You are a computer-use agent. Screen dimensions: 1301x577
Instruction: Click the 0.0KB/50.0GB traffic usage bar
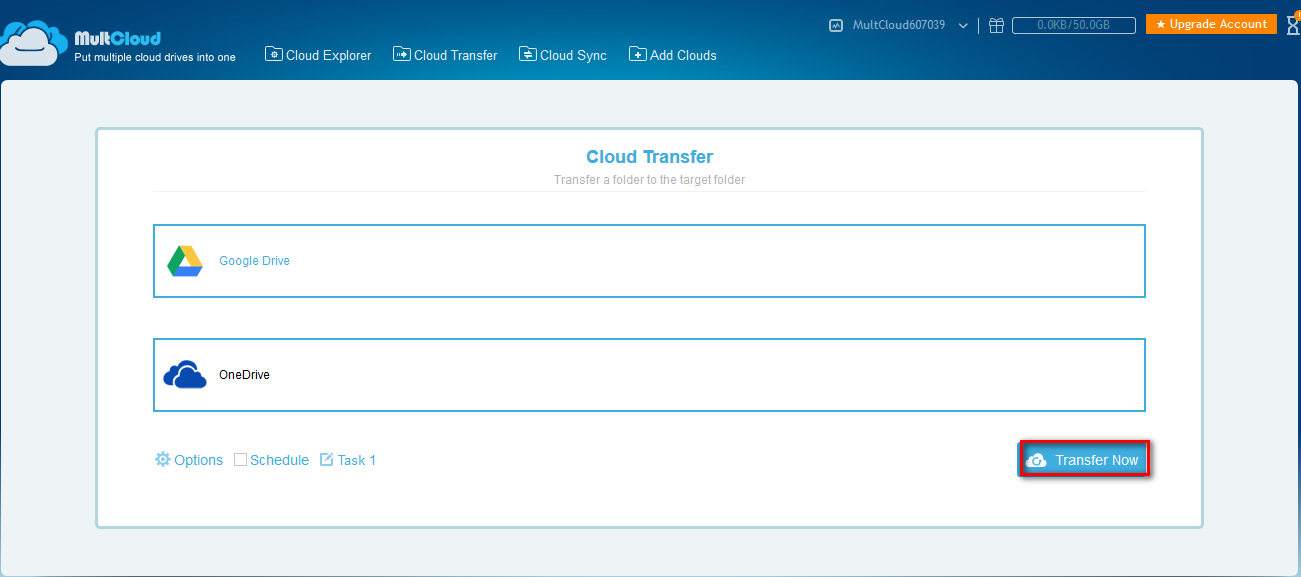pyautogui.click(x=1074, y=25)
